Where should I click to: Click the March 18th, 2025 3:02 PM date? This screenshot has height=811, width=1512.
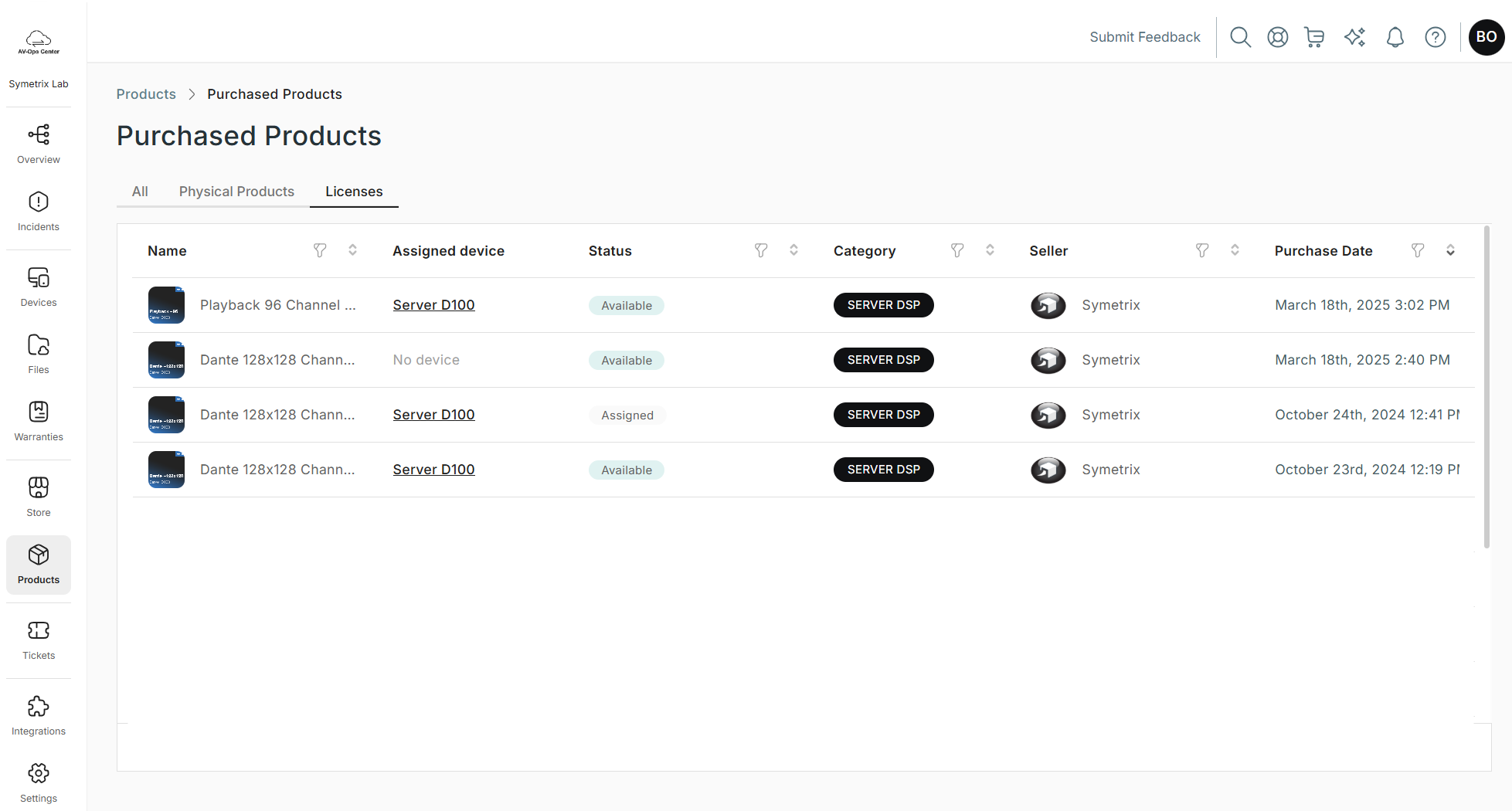tap(1362, 305)
